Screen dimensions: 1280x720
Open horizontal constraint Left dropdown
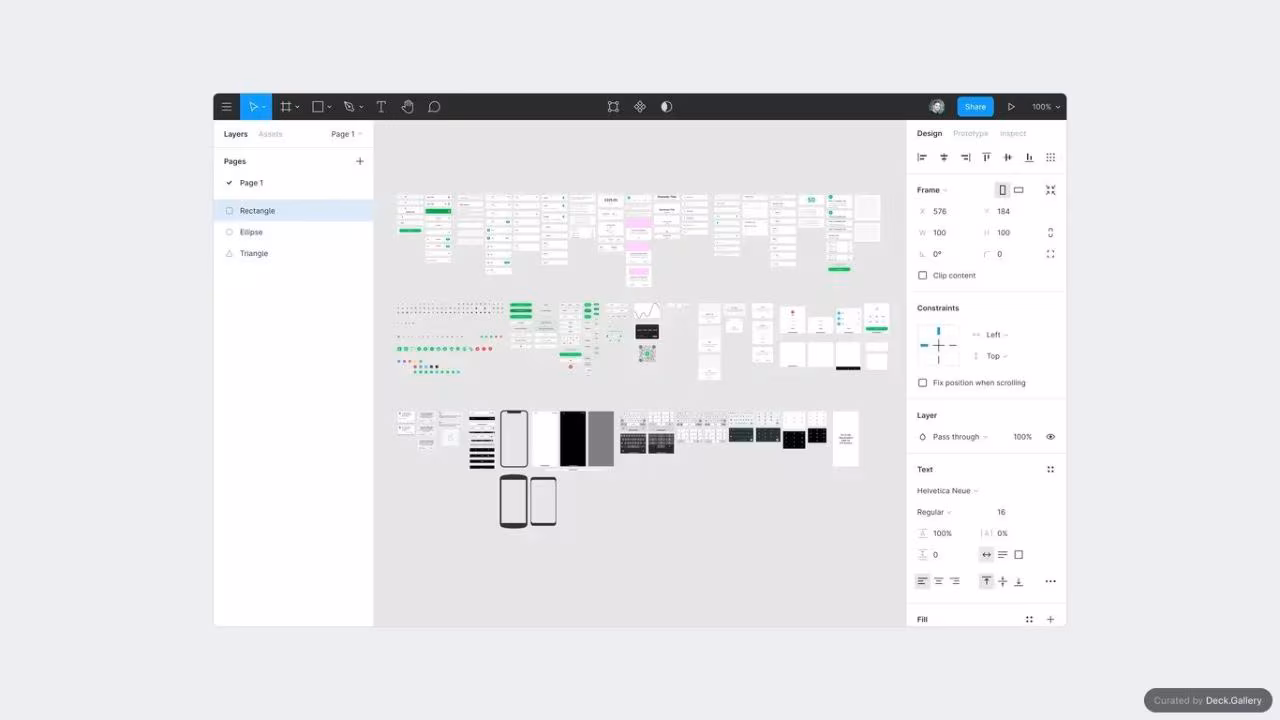tap(997, 335)
